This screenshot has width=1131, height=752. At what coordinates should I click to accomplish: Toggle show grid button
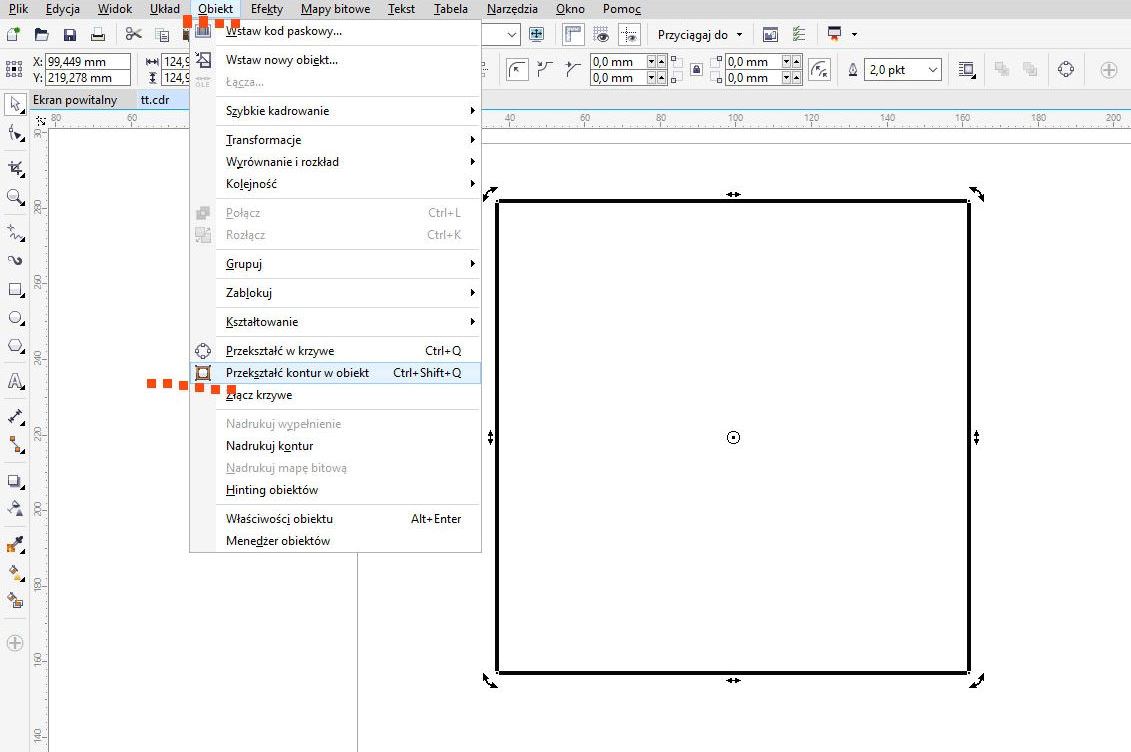(602, 34)
